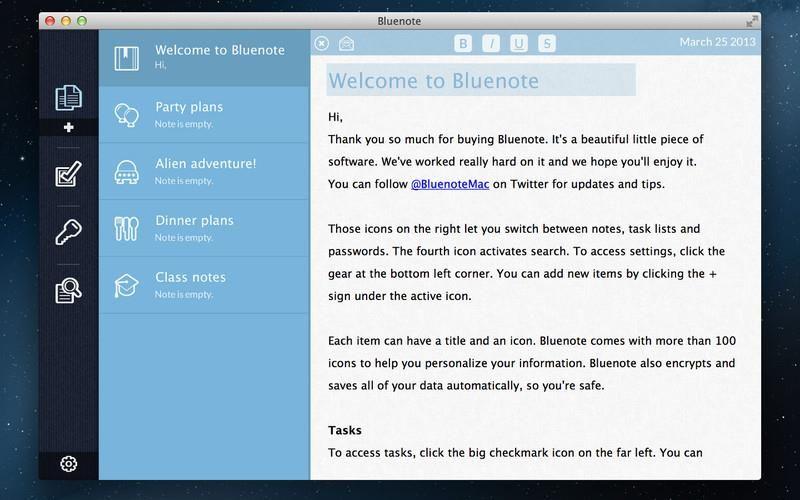Viewport: 800px width, 500px height.
Task: Open the Dinner plans note
Action: [x=204, y=228]
